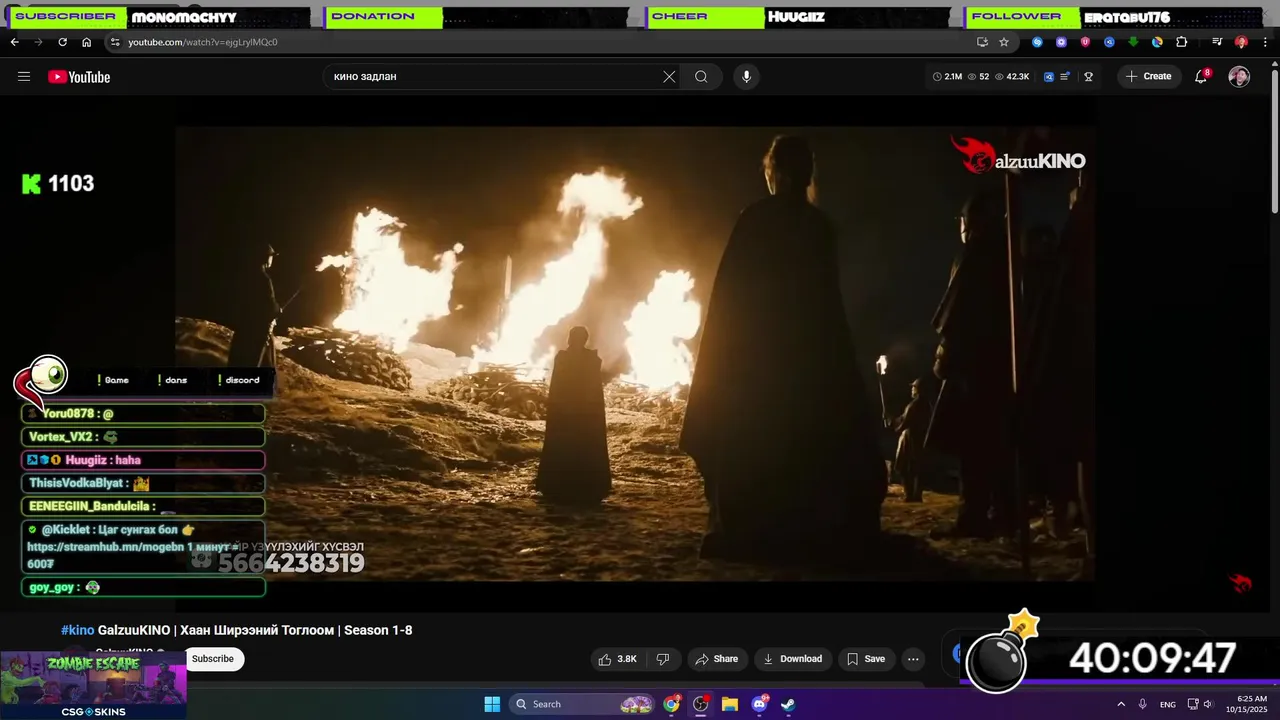
Task: Expand hidden system tray icons chevron
Action: coord(1121,704)
